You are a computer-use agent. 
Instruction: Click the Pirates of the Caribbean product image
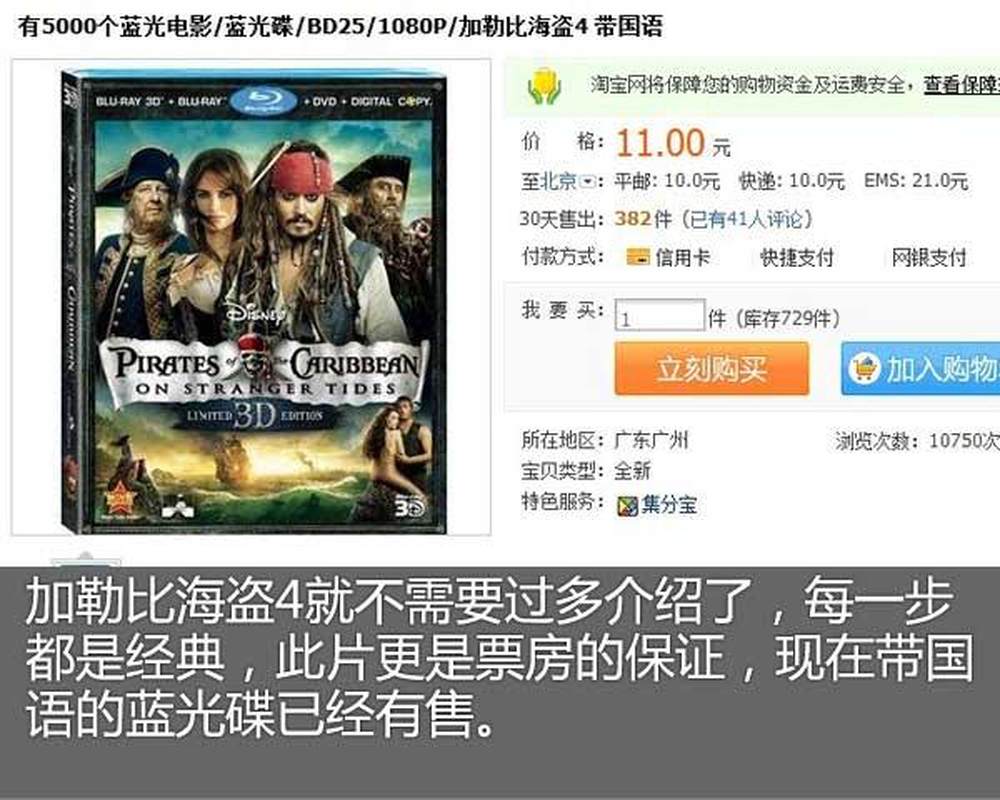click(251, 297)
